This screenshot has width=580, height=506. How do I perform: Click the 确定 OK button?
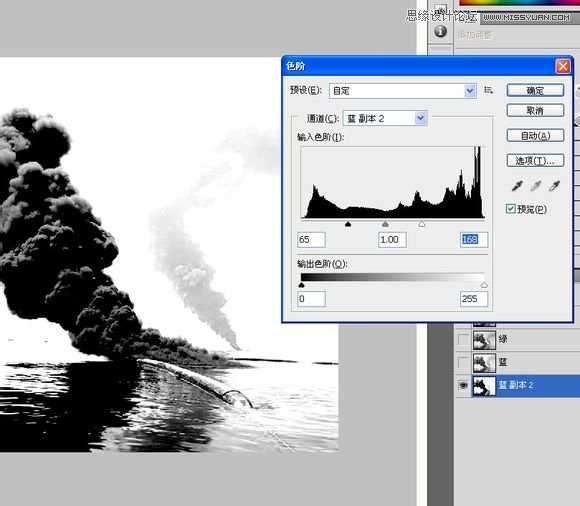click(535, 90)
